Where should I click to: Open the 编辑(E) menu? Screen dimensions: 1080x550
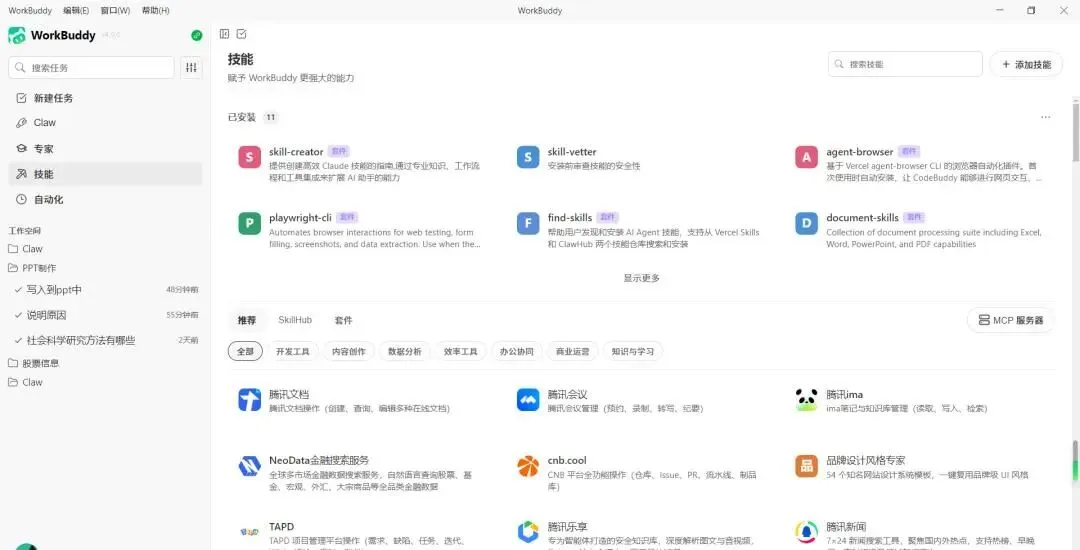tap(76, 10)
